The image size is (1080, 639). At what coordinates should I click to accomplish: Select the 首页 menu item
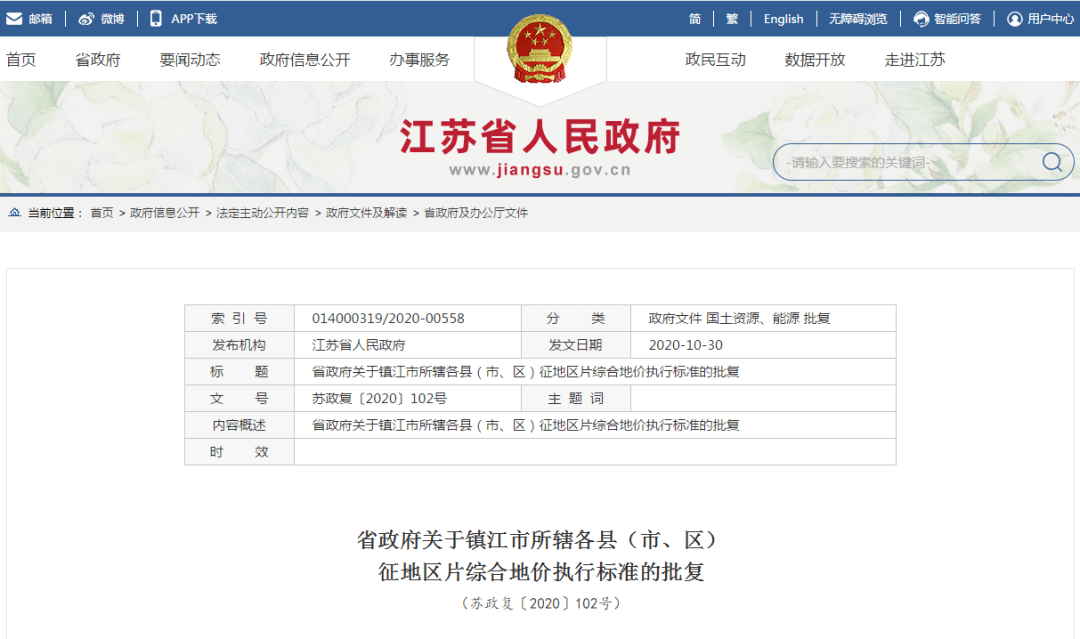22,58
